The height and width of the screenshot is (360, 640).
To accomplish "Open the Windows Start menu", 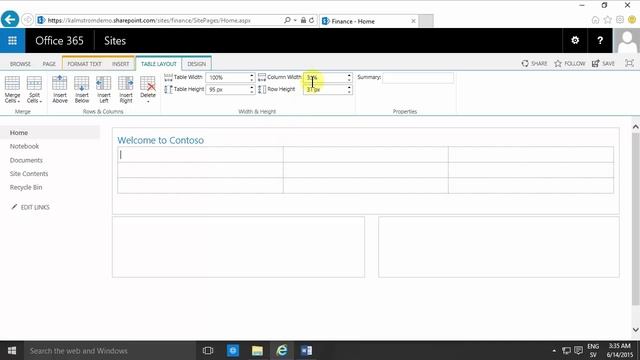I will (12, 351).
